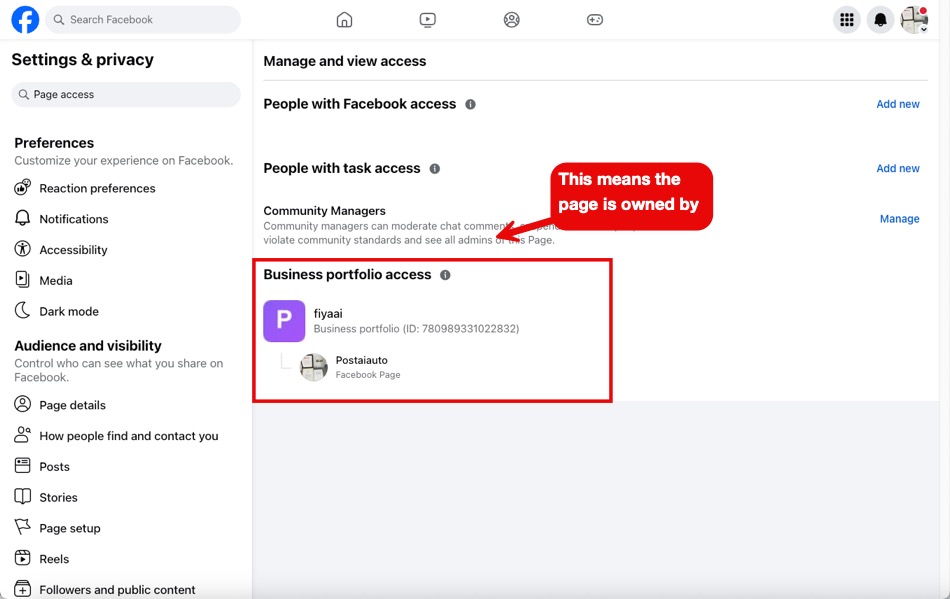
Task: Open the Video tab icon
Action: (x=428, y=20)
